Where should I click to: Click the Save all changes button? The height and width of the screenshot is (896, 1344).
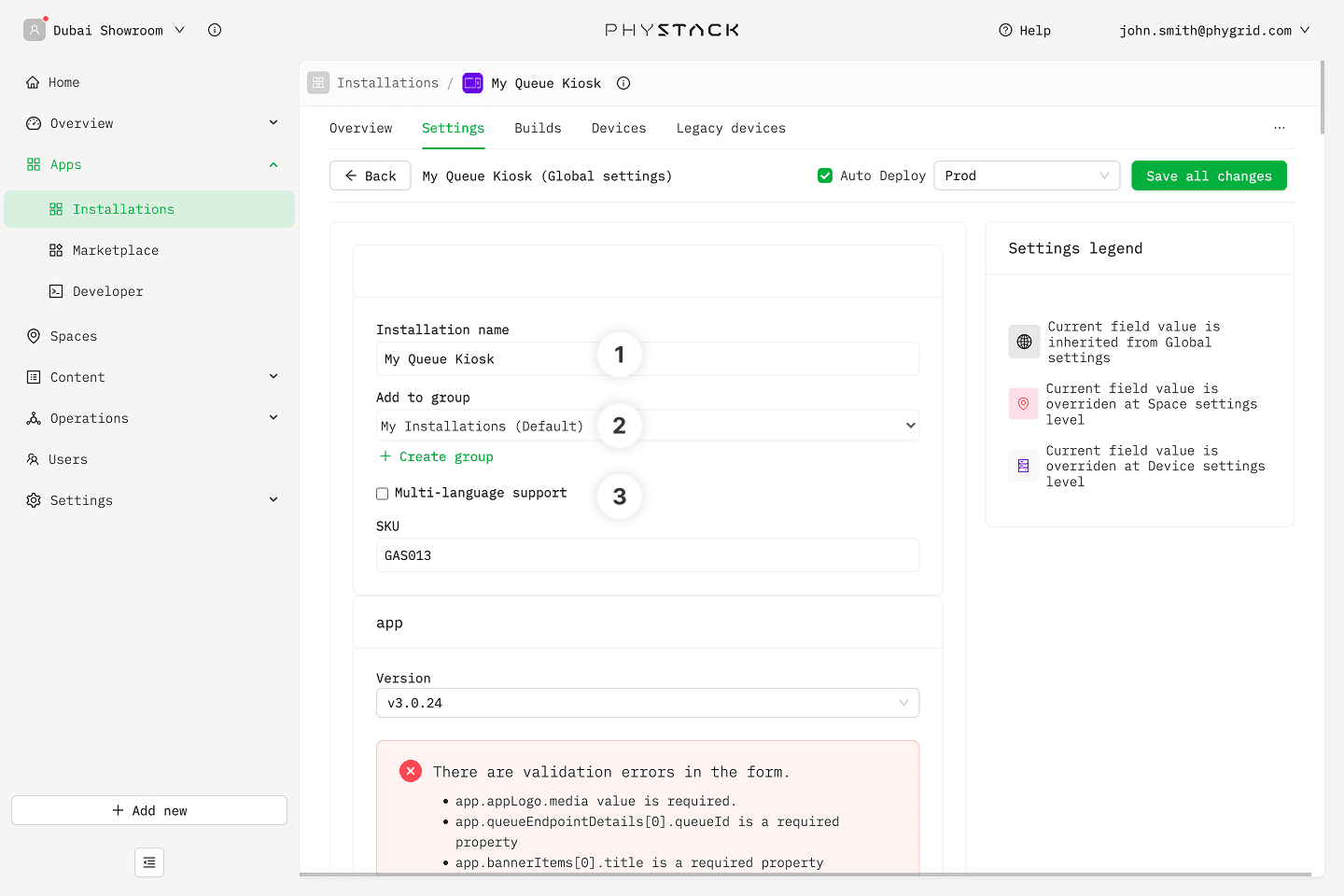1209,175
